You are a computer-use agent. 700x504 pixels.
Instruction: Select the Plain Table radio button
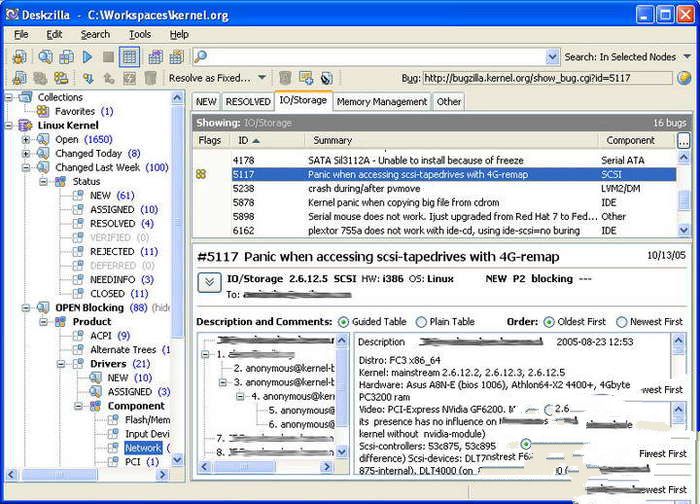pyautogui.click(x=421, y=322)
